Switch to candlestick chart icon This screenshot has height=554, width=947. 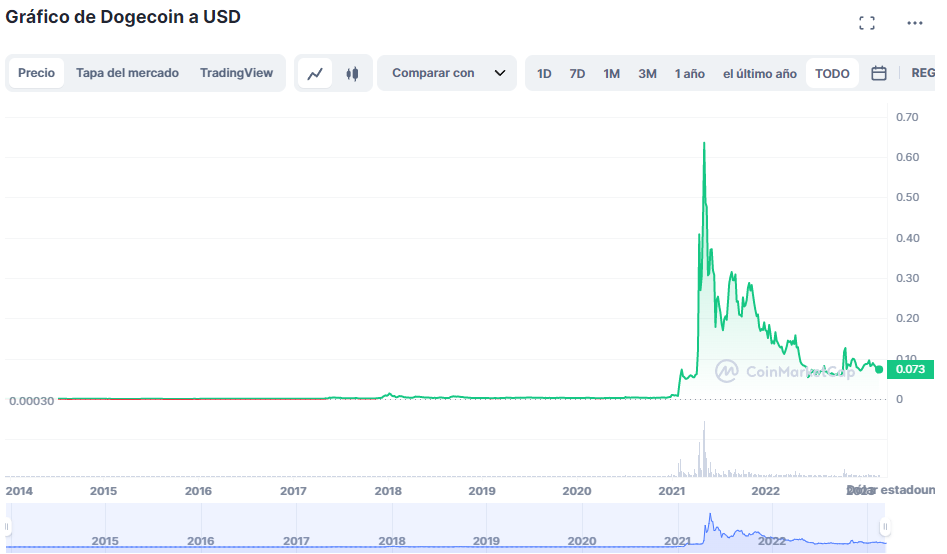click(352, 73)
